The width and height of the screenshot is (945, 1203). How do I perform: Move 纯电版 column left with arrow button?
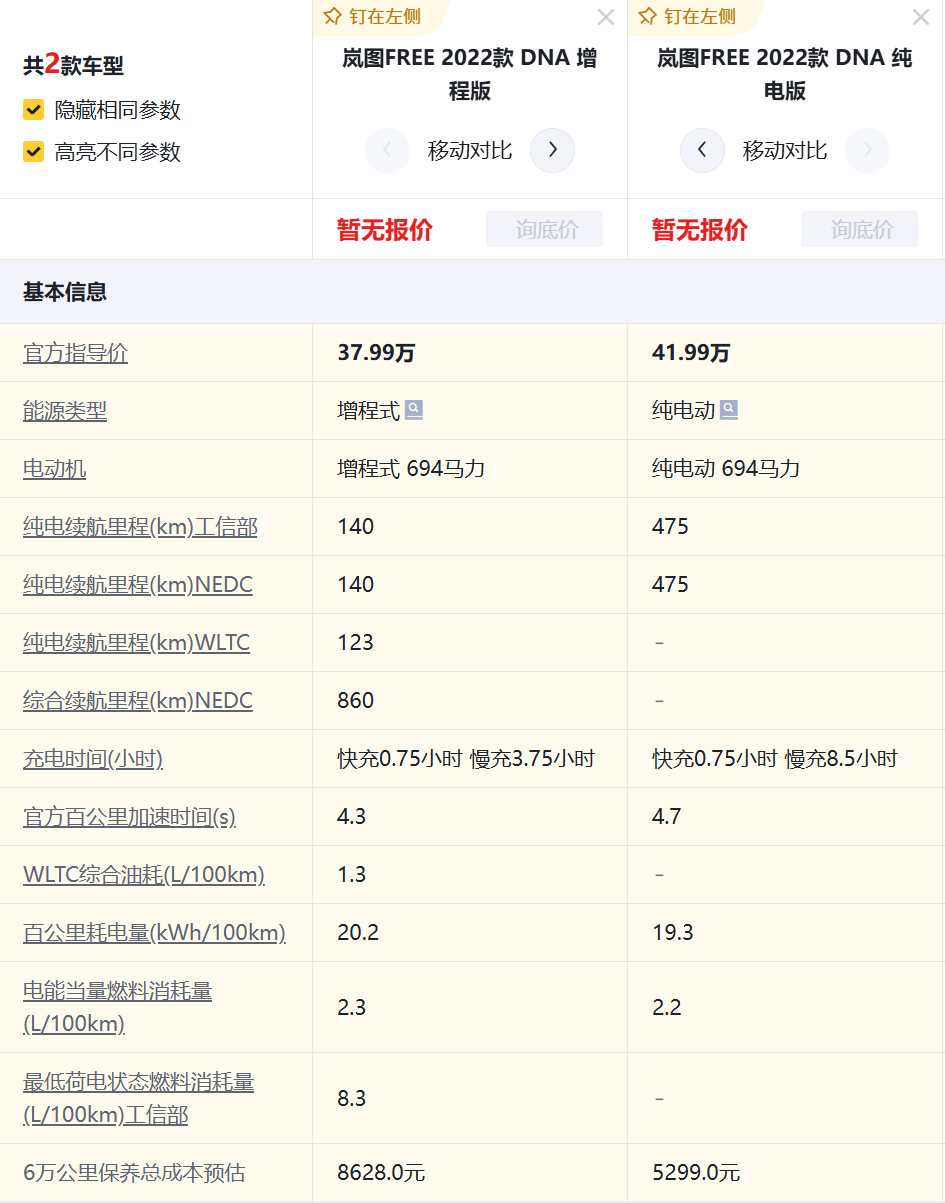[x=702, y=151]
